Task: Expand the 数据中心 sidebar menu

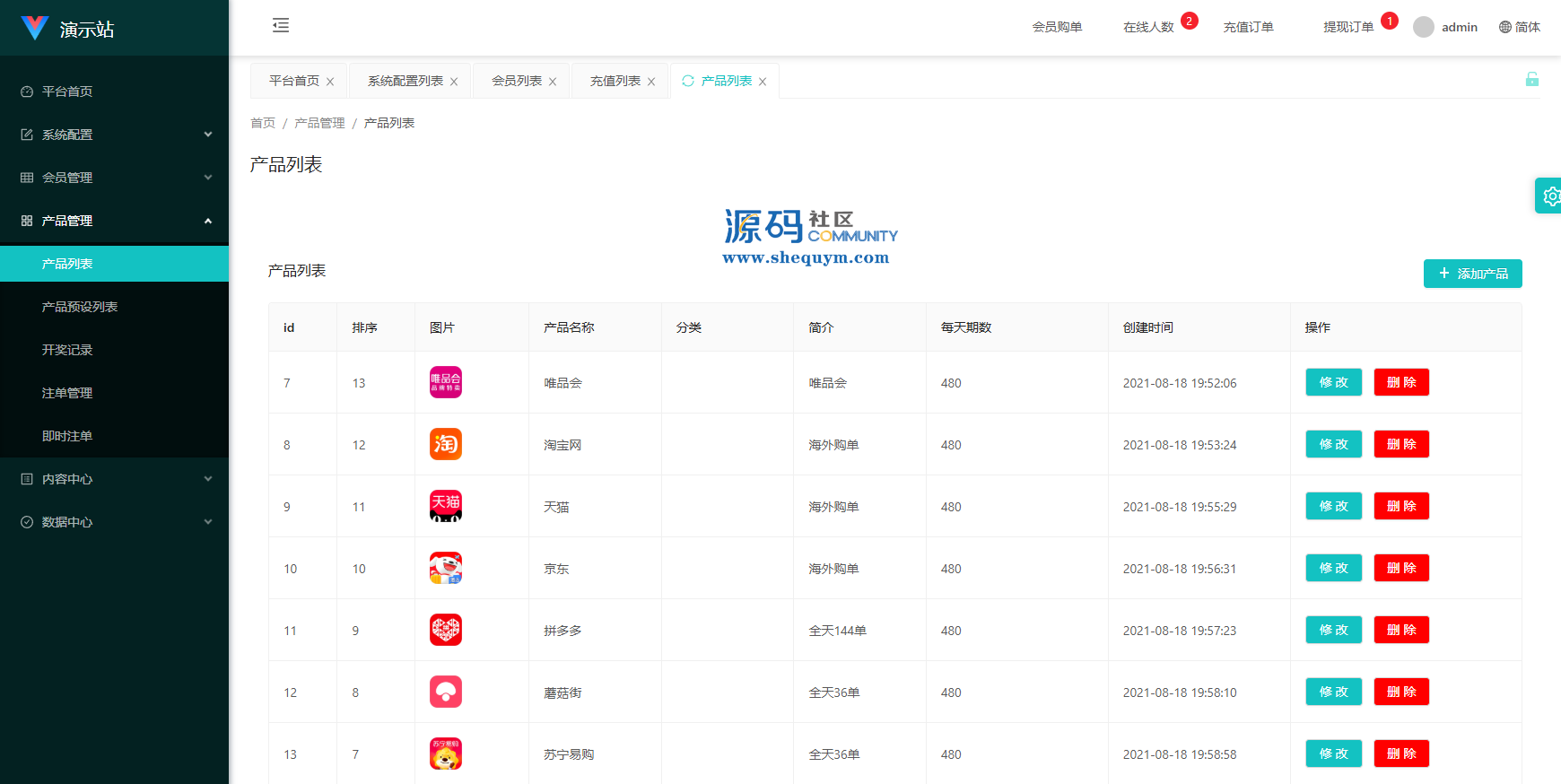Action: [115, 522]
